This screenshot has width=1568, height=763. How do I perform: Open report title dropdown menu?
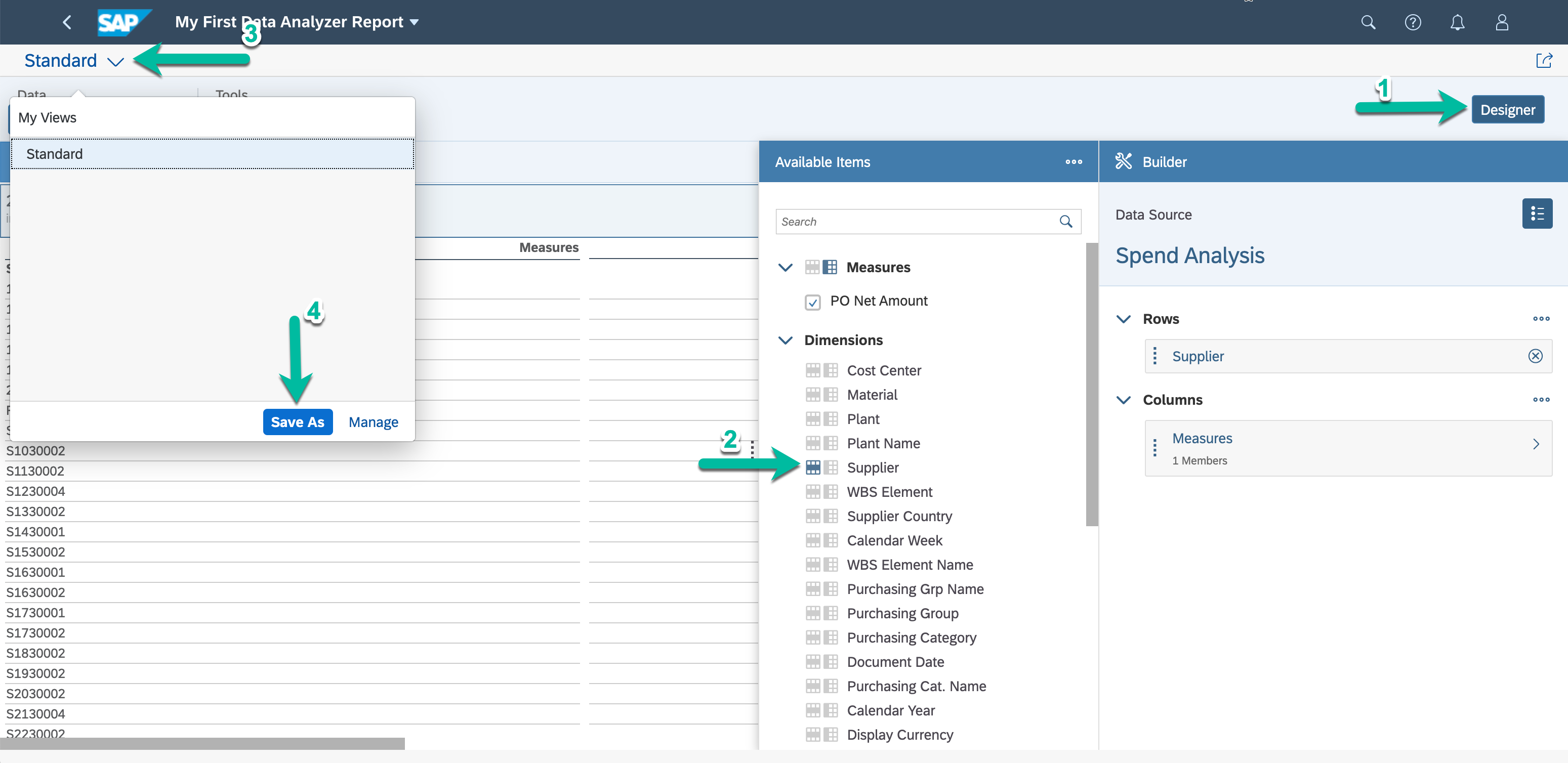414,22
